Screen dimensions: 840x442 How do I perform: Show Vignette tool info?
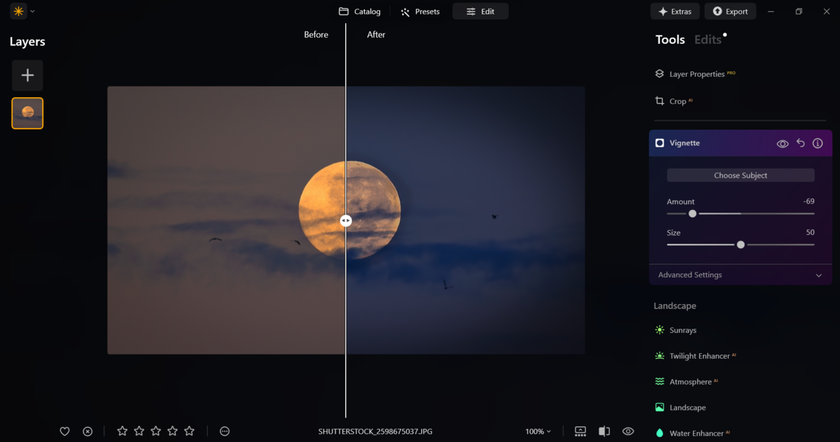818,143
